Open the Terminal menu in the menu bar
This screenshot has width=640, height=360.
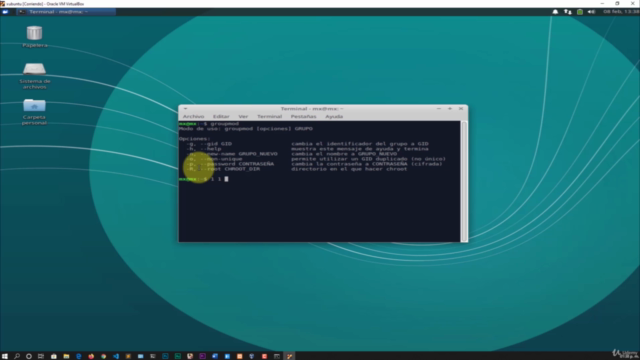(x=269, y=116)
